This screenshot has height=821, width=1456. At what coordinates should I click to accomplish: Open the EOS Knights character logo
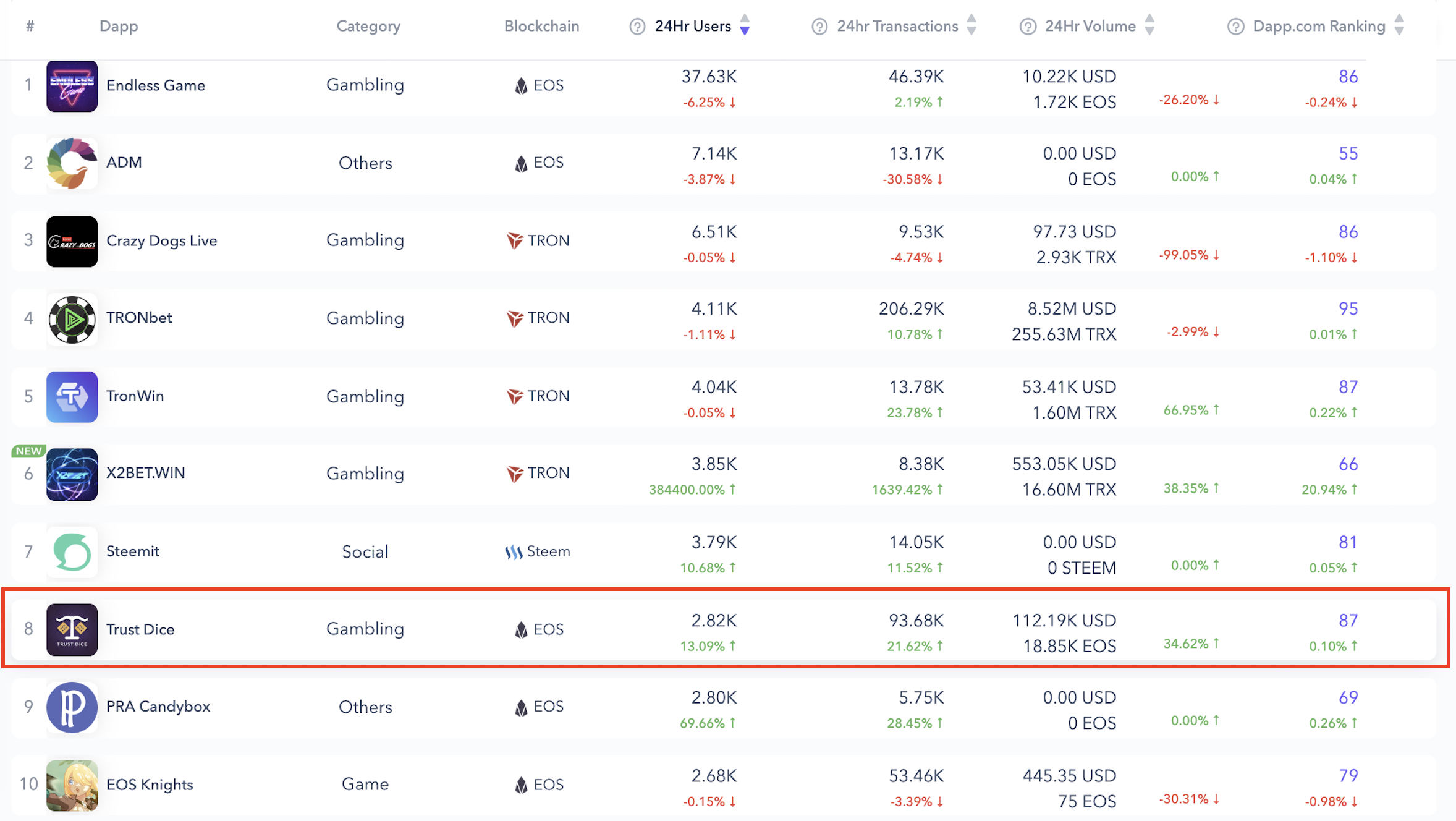[x=72, y=785]
